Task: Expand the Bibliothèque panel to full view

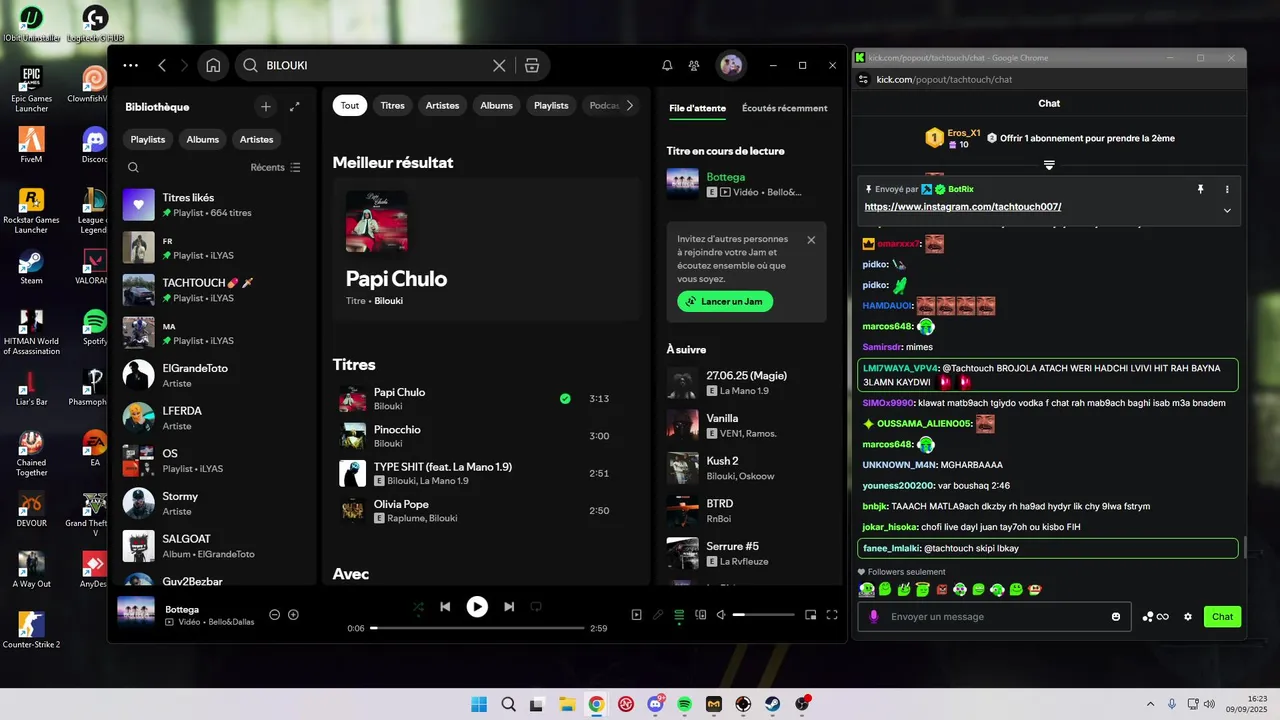Action: [x=295, y=106]
